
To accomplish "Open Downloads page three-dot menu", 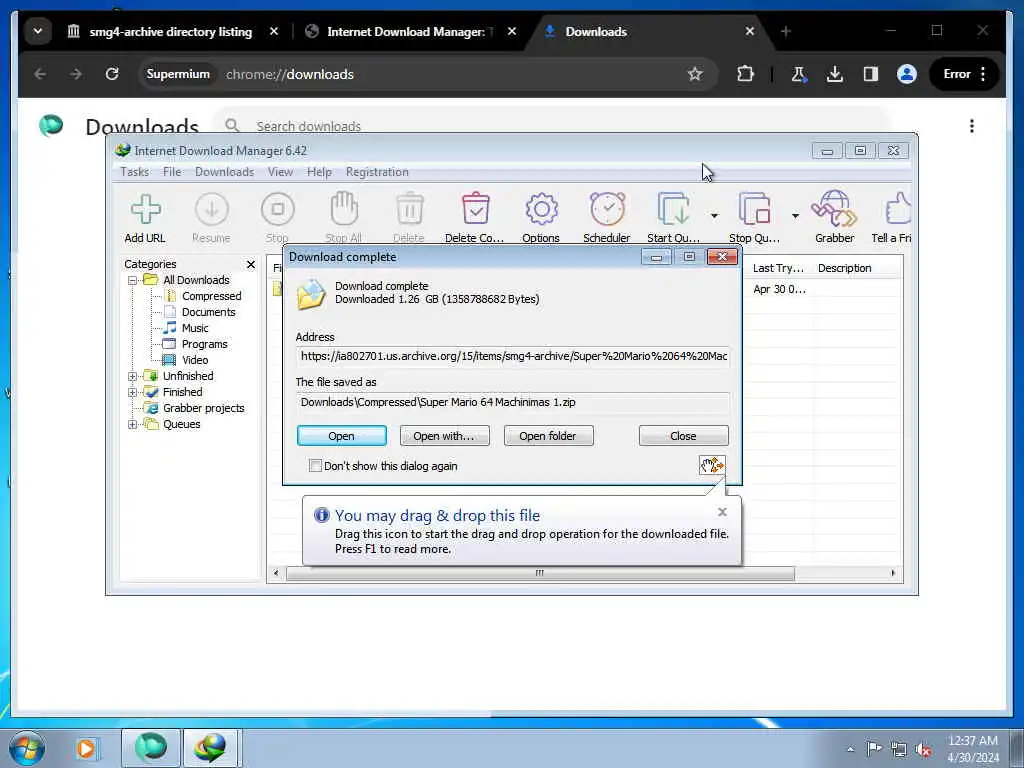I will pyautogui.click(x=972, y=126).
